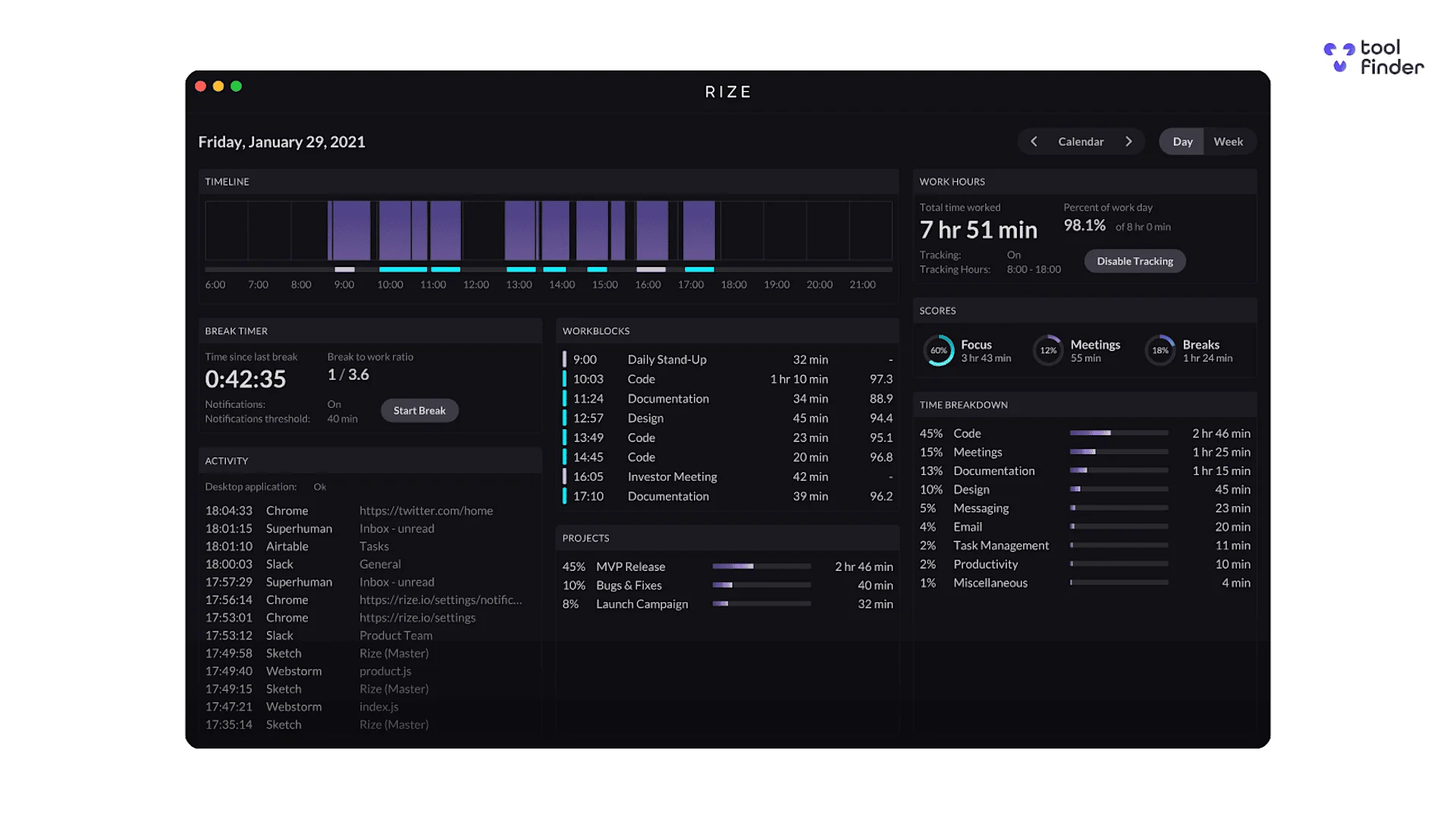Image resolution: width=1456 pixels, height=819 pixels.
Task: Click the tool finder logo
Action: (x=1374, y=58)
